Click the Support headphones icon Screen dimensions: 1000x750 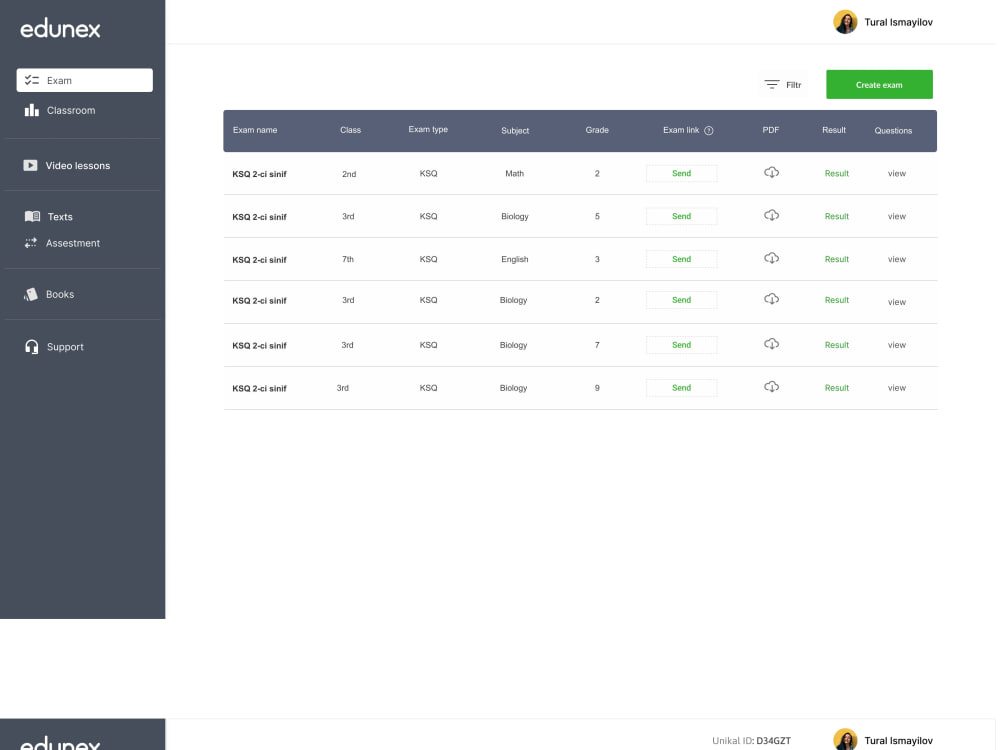pos(31,347)
